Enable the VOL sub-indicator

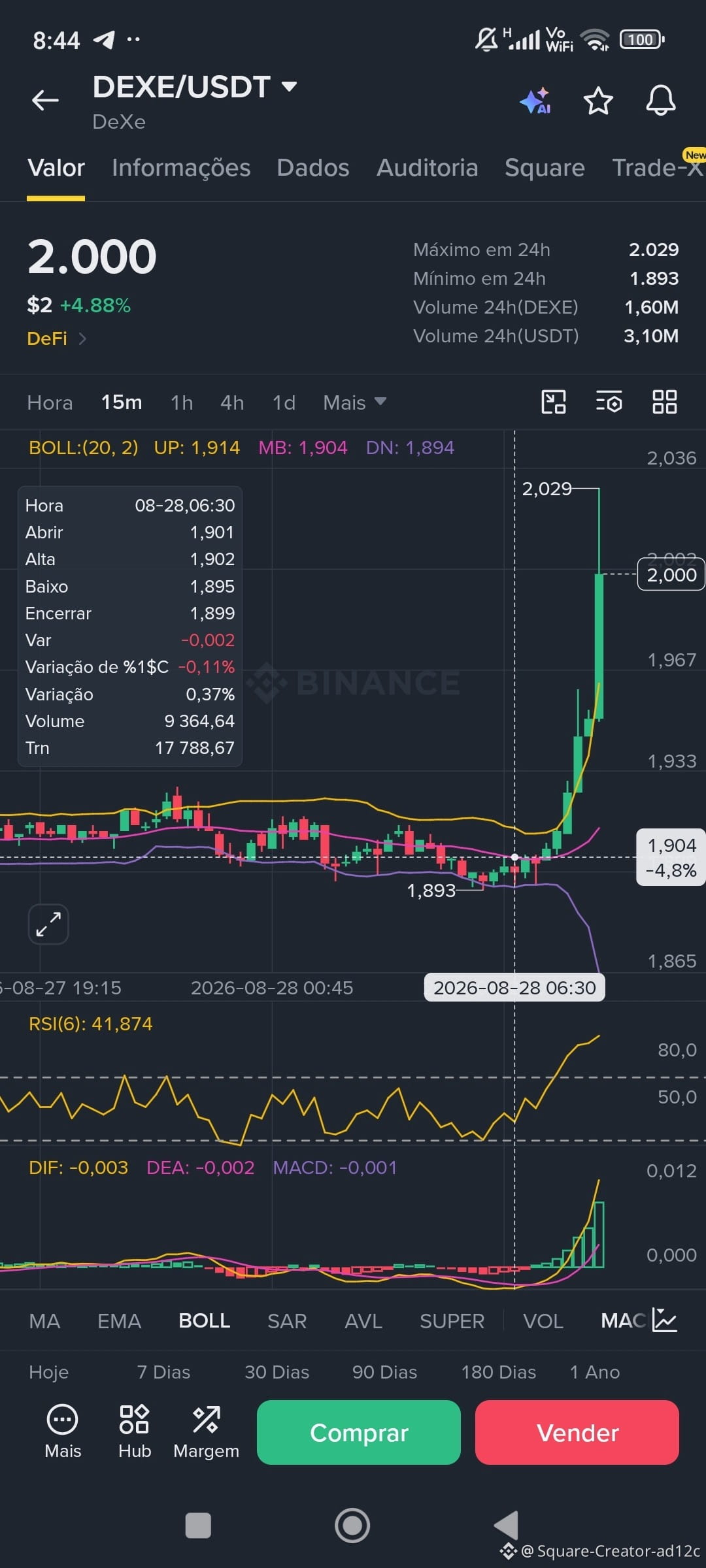[543, 1321]
